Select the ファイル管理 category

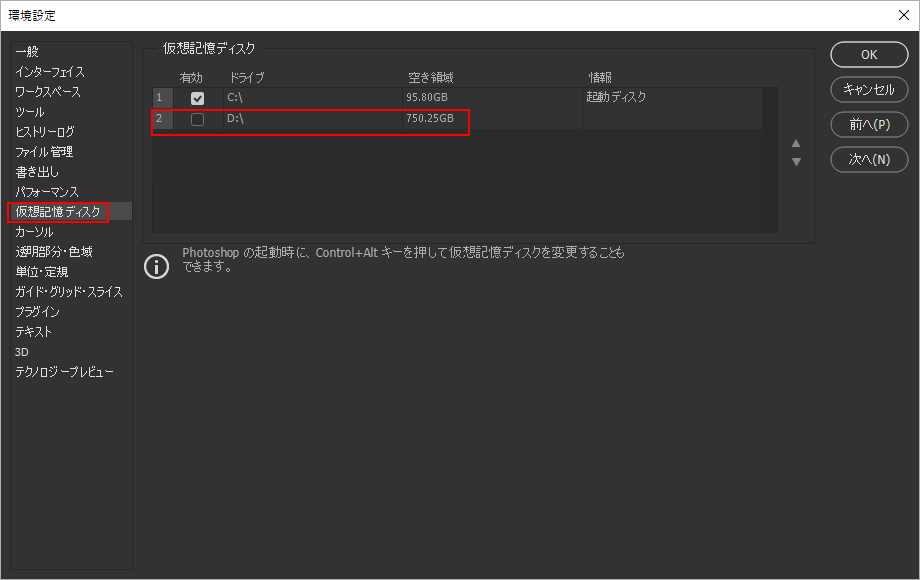click(44, 152)
